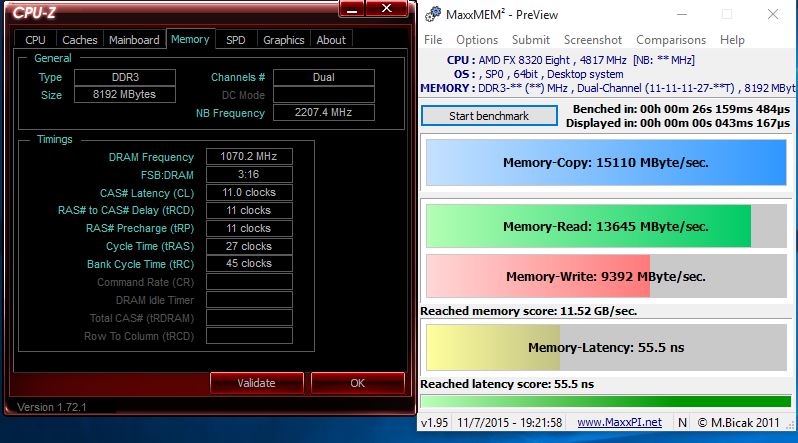Minimize the MaxxMEM window
The width and height of the screenshot is (798, 443).
pos(681,15)
